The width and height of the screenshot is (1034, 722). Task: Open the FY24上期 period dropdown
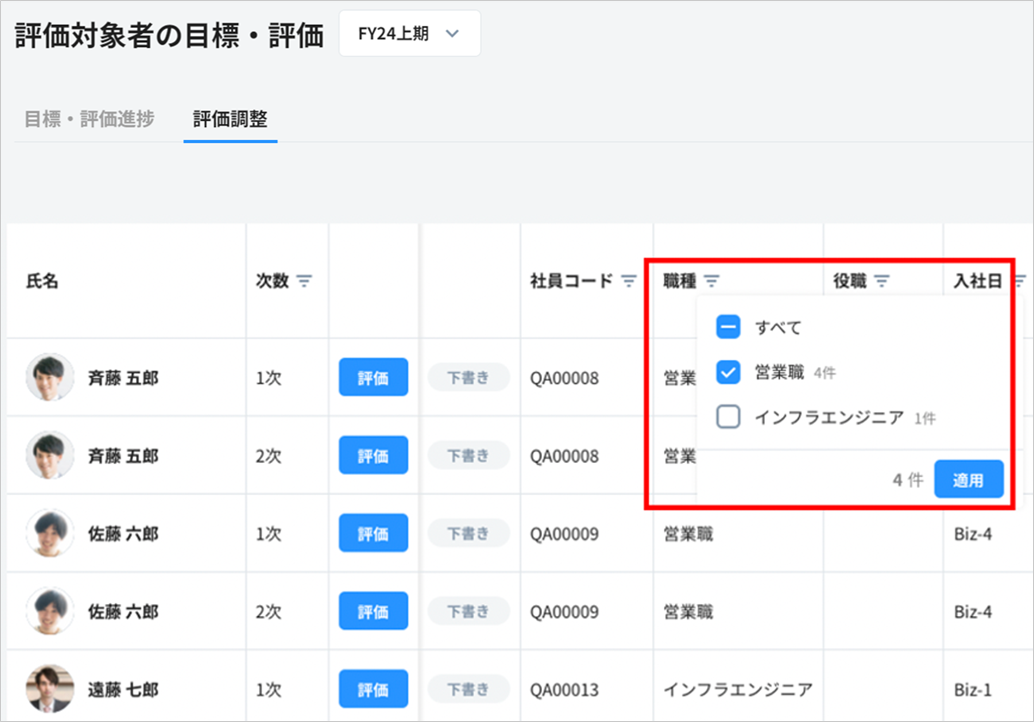coord(410,34)
